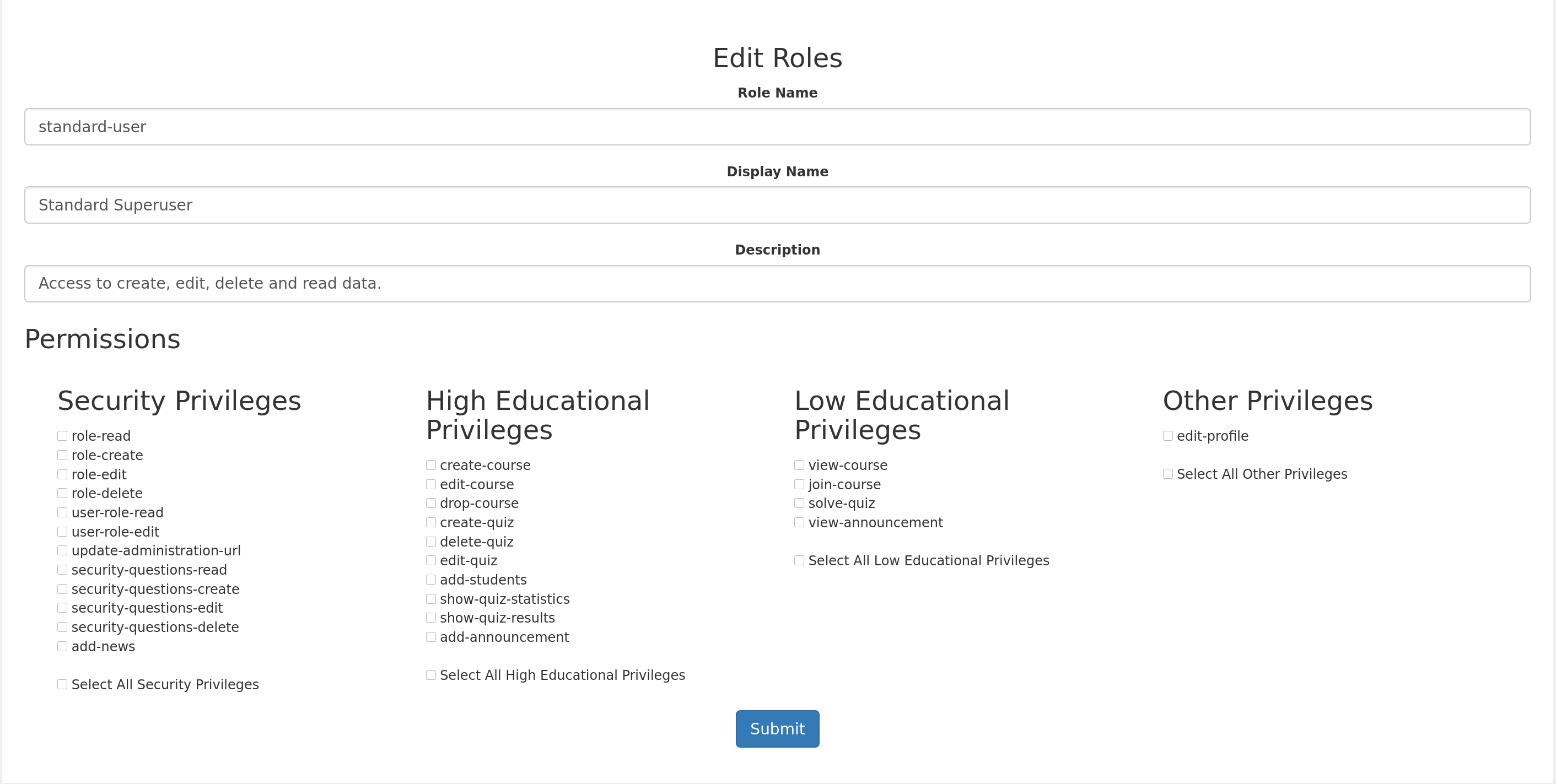Select All Security Privileges checkbox

pyautogui.click(x=62, y=684)
